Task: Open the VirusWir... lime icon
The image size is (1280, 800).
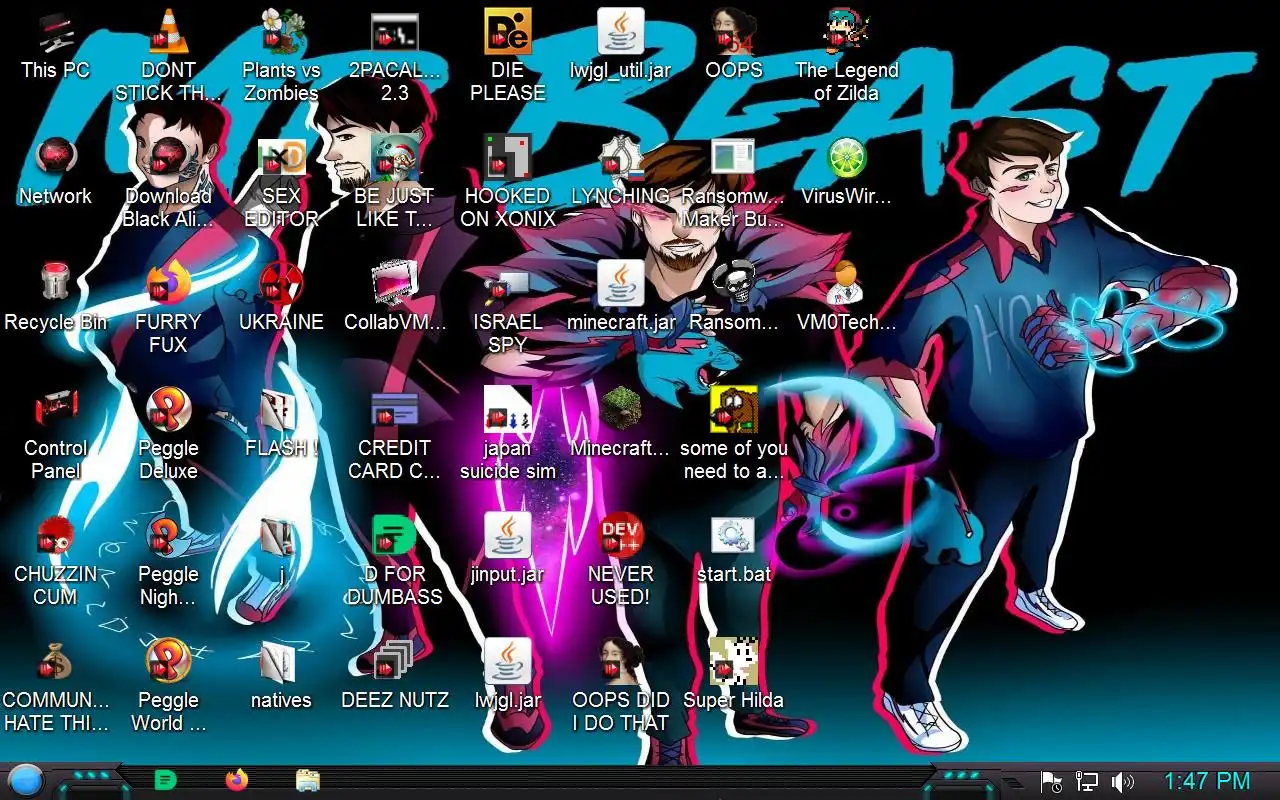Action: [847, 159]
